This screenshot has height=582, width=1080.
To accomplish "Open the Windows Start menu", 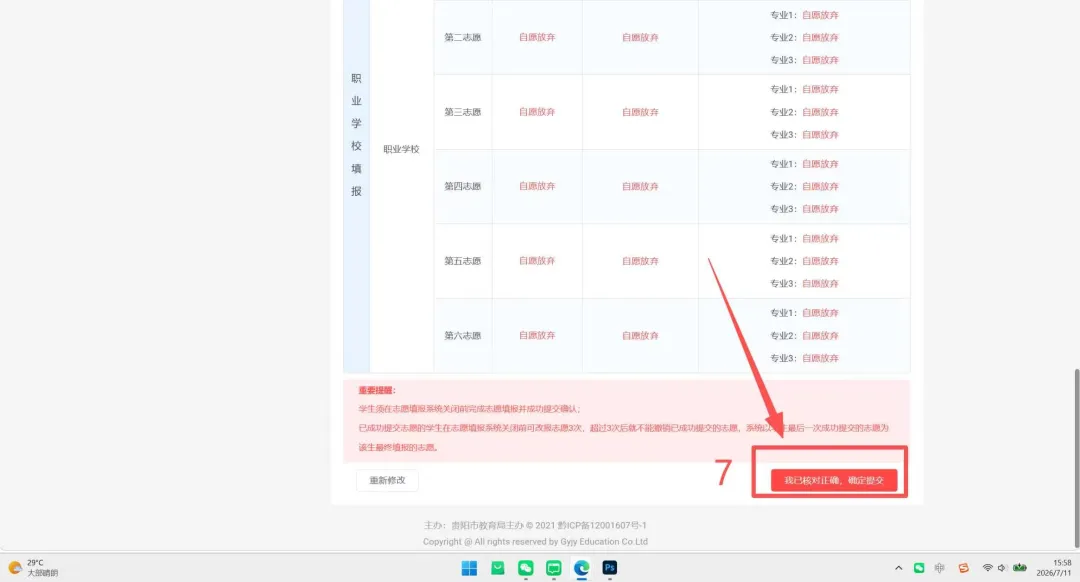I will click(x=469, y=568).
